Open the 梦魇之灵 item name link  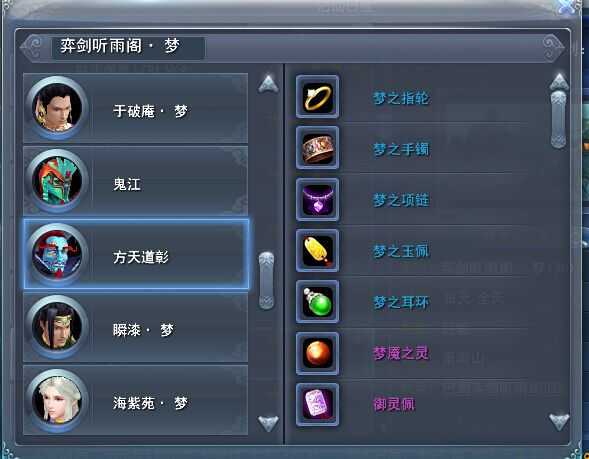pyautogui.click(x=401, y=353)
